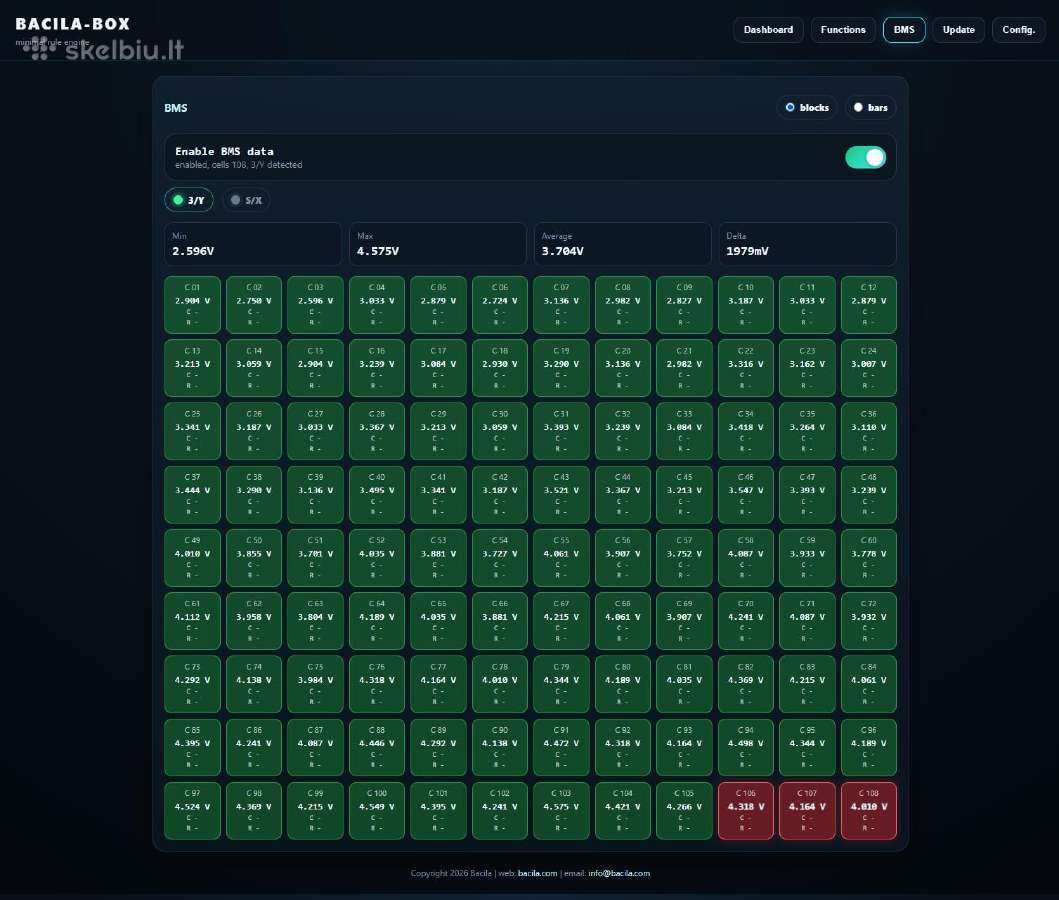Switch to the Functions tab
This screenshot has width=1059, height=900.
click(843, 30)
